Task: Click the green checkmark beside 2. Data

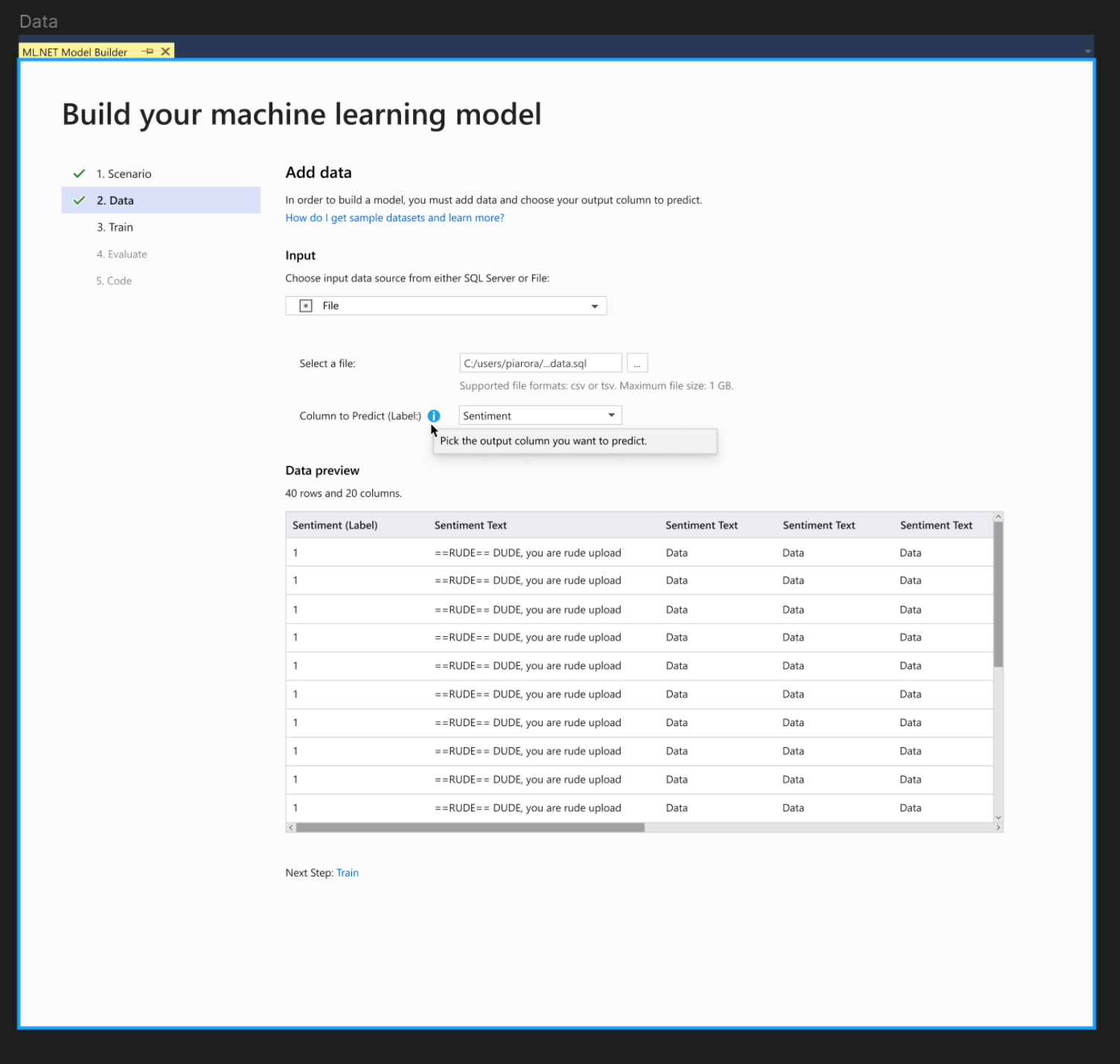Action: pyautogui.click(x=79, y=200)
